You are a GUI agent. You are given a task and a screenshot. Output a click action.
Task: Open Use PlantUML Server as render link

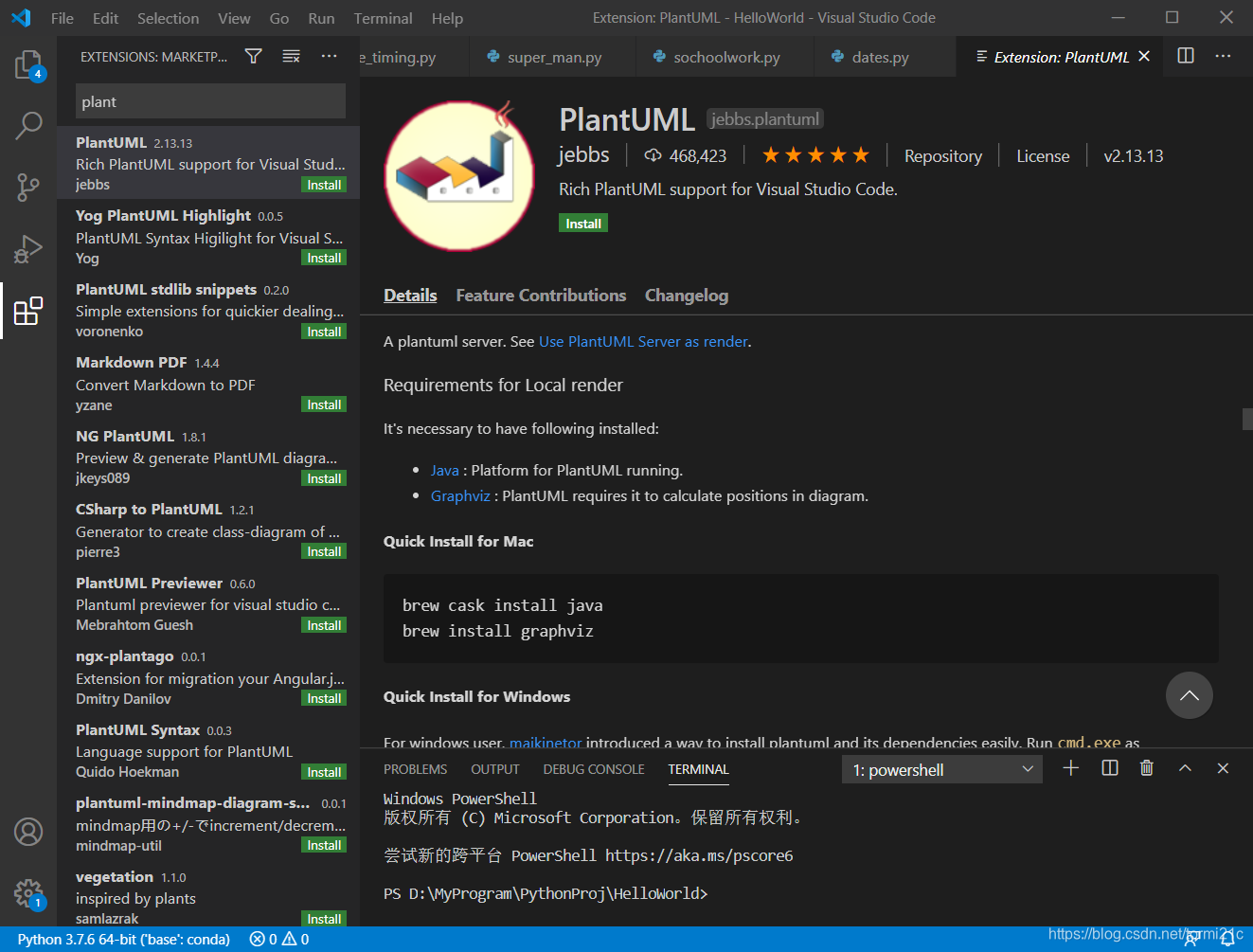644,341
